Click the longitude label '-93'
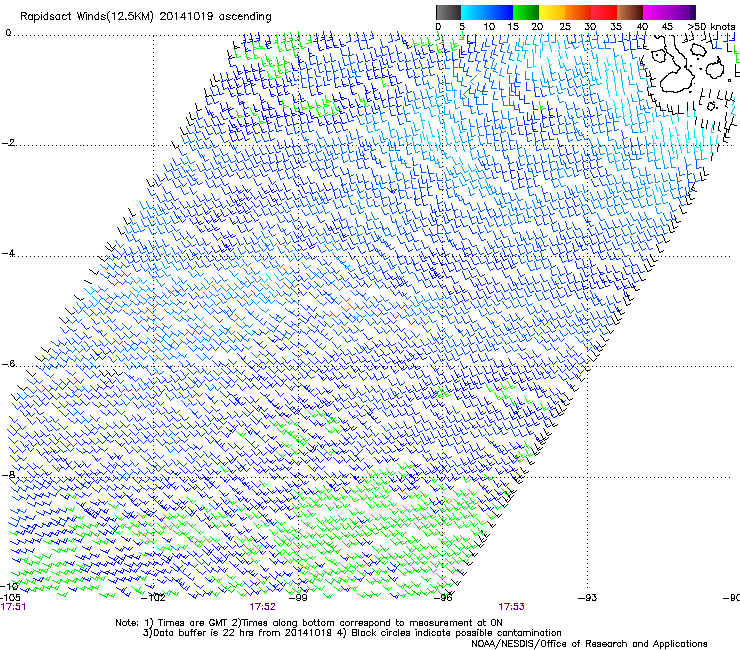Screen dimensions: 740x650 [x=588, y=598]
